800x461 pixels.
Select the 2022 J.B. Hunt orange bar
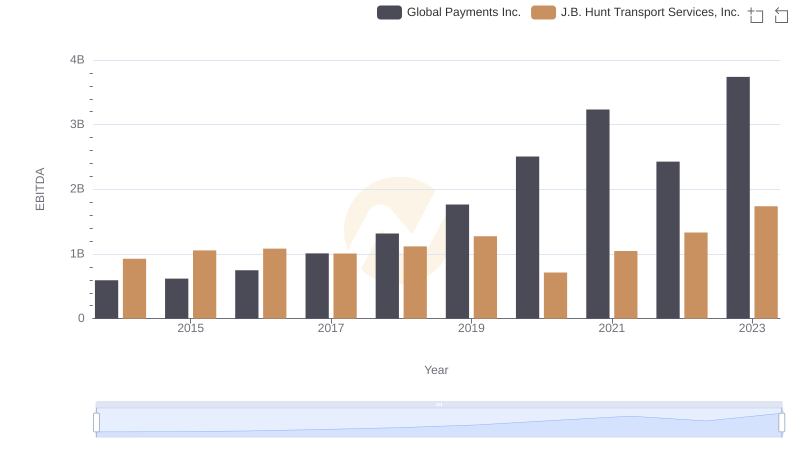click(696, 276)
